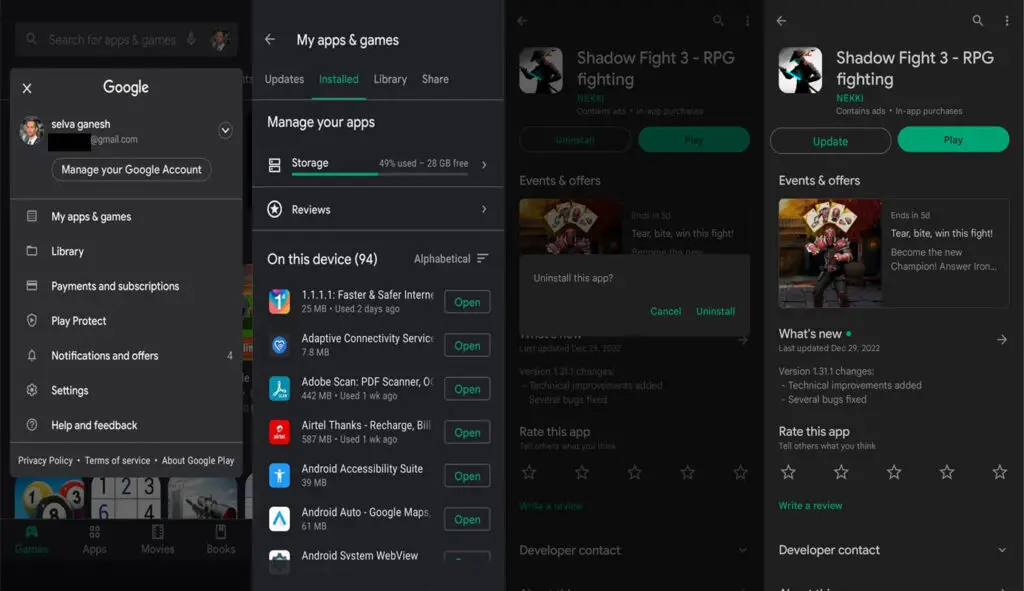Expand the account switcher arrow beside selva ganesh
This screenshot has width=1024, height=591.
[x=225, y=131]
